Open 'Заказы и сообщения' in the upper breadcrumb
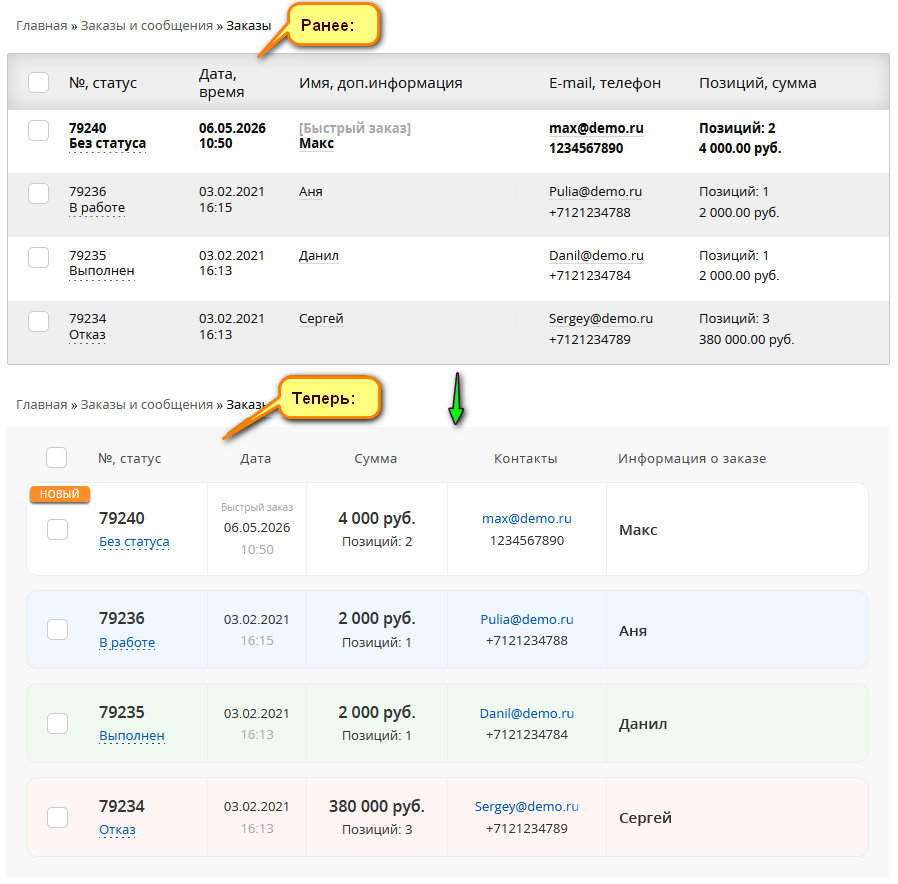 (147, 26)
